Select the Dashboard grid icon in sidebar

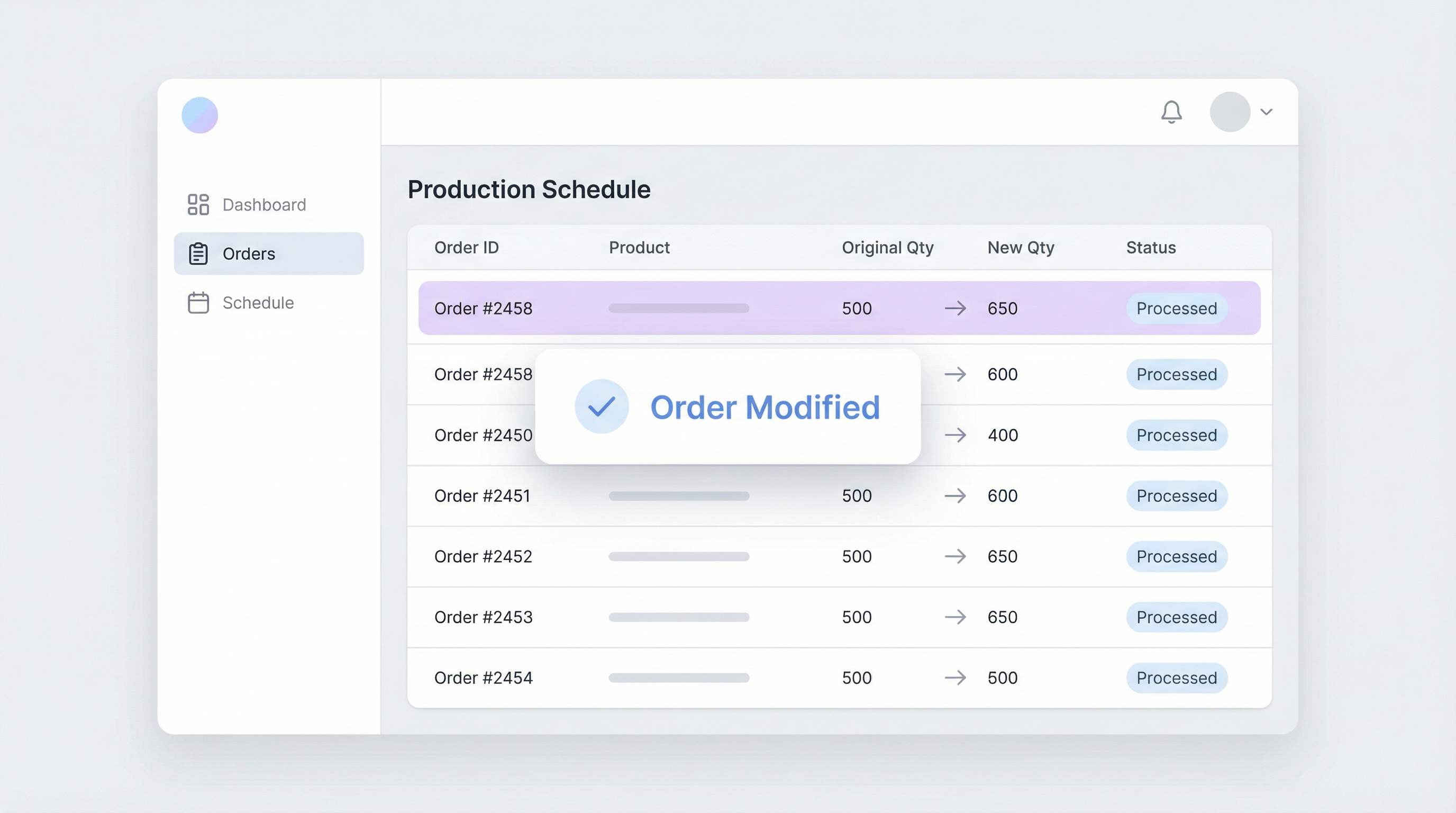tap(197, 204)
